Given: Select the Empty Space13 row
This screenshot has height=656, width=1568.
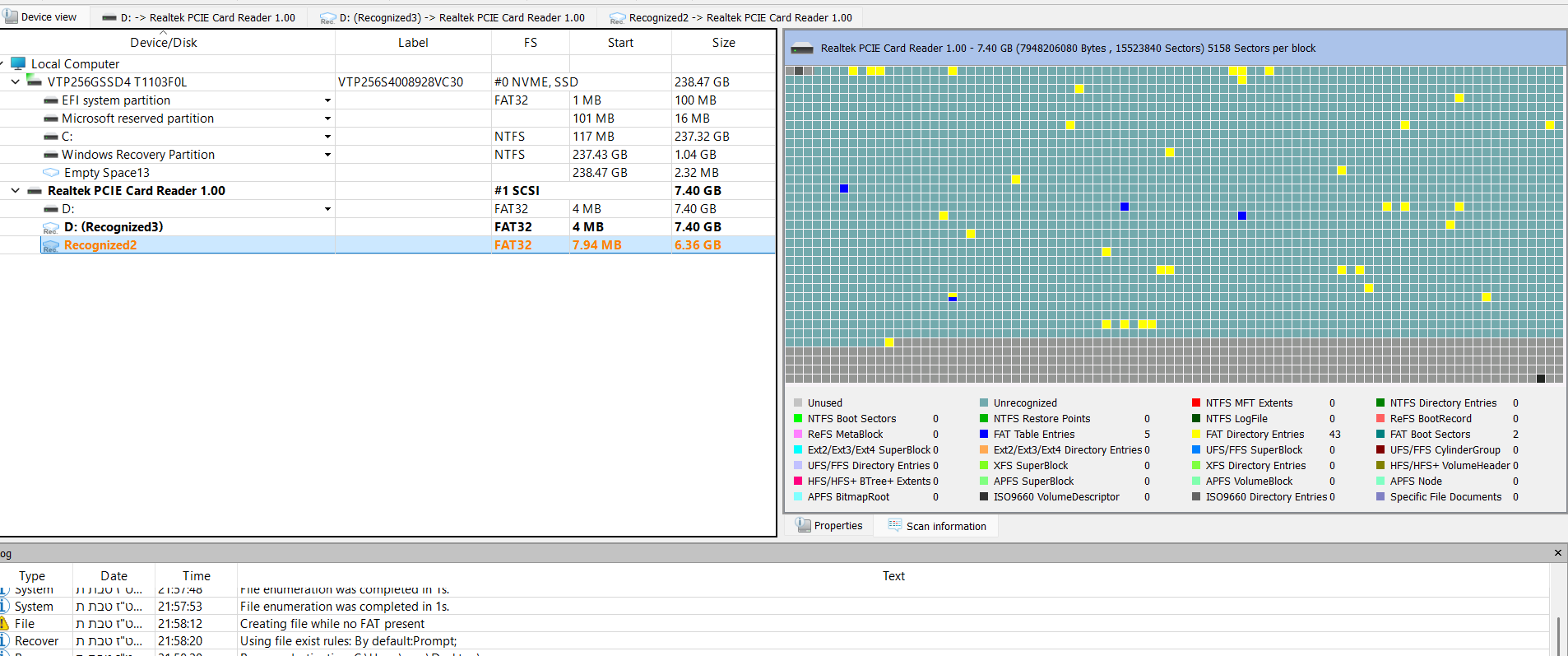Looking at the screenshot, I should click(387, 173).
